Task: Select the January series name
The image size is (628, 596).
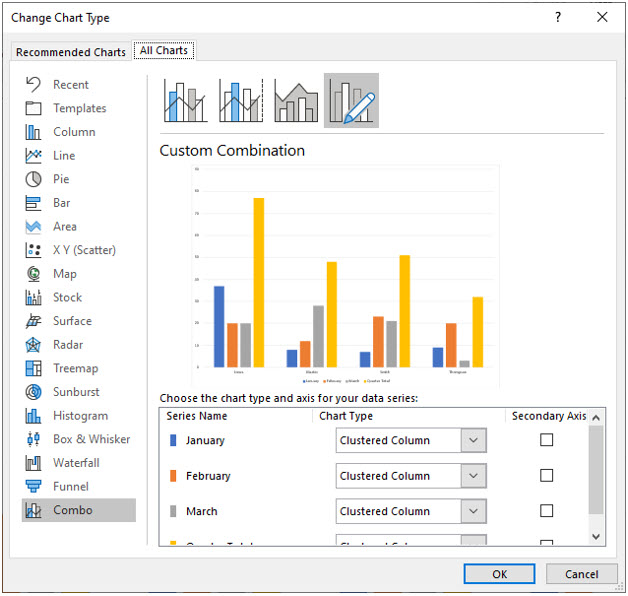Action: (205, 440)
